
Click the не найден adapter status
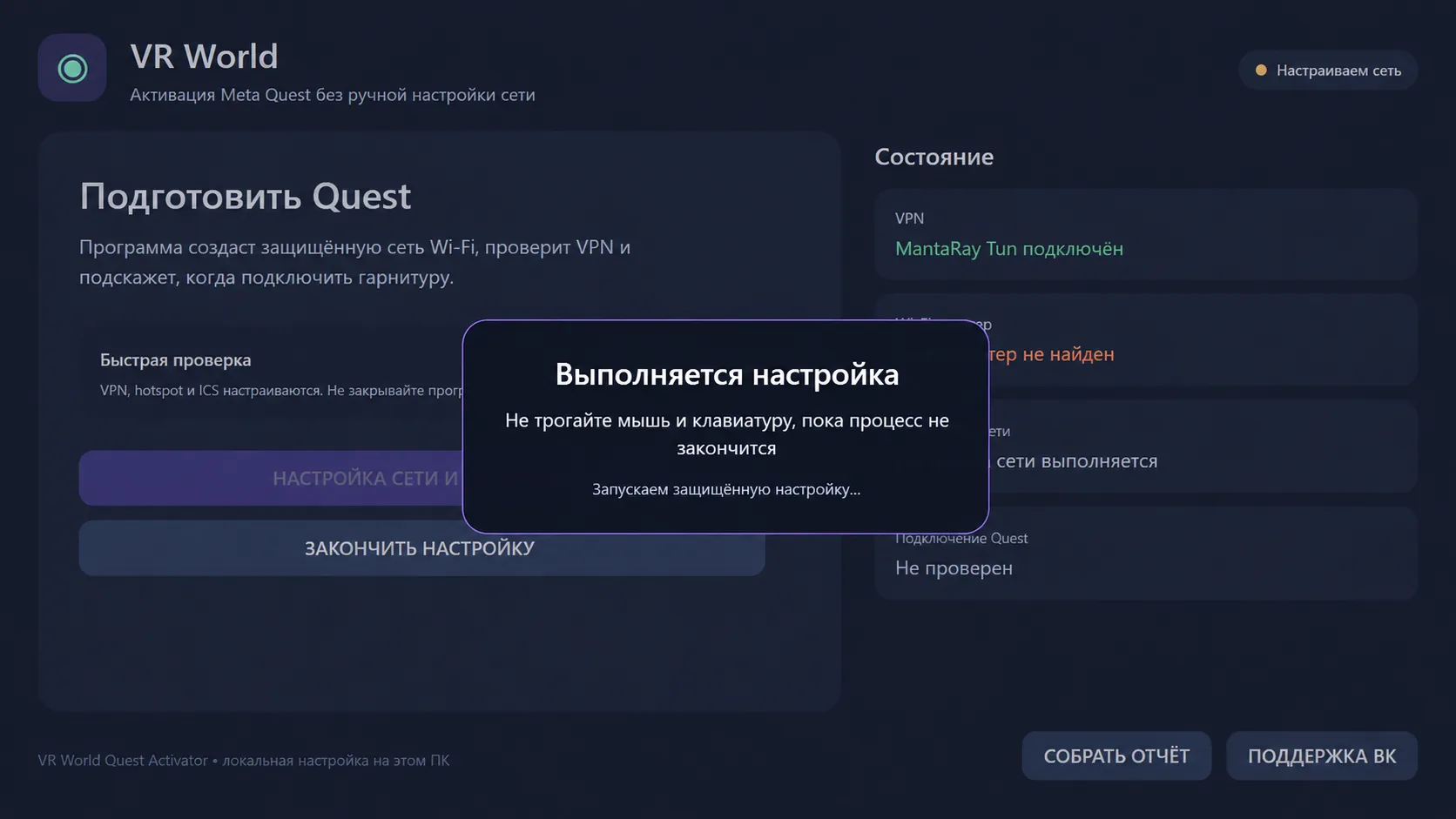[1052, 354]
